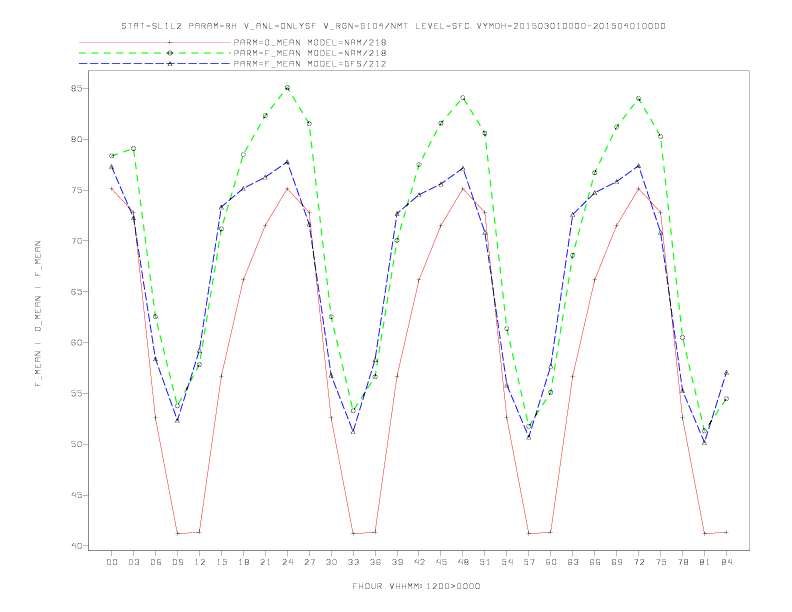Click x-axis forecast hour label 12
Image resolution: width=792 pixels, height=612 pixels.
tap(200, 562)
